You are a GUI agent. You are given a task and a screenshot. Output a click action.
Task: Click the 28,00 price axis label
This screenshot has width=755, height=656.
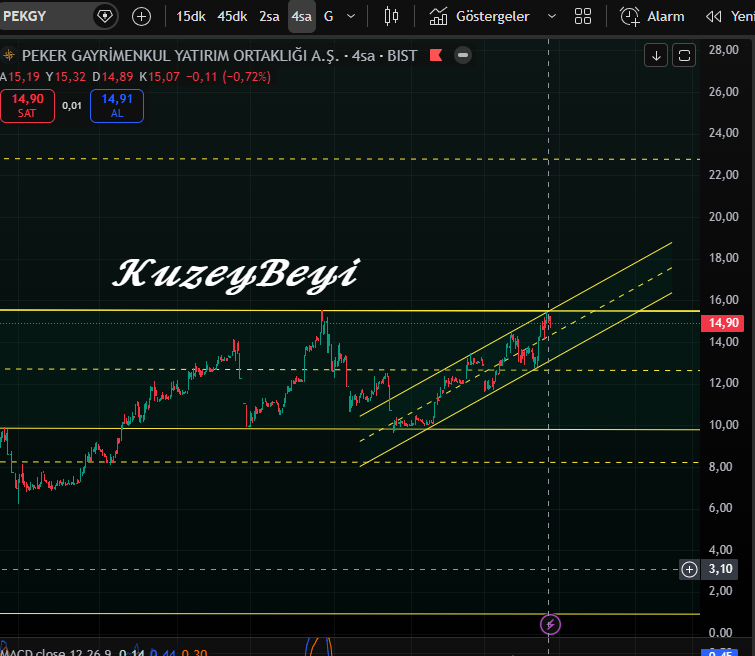(723, 50)
